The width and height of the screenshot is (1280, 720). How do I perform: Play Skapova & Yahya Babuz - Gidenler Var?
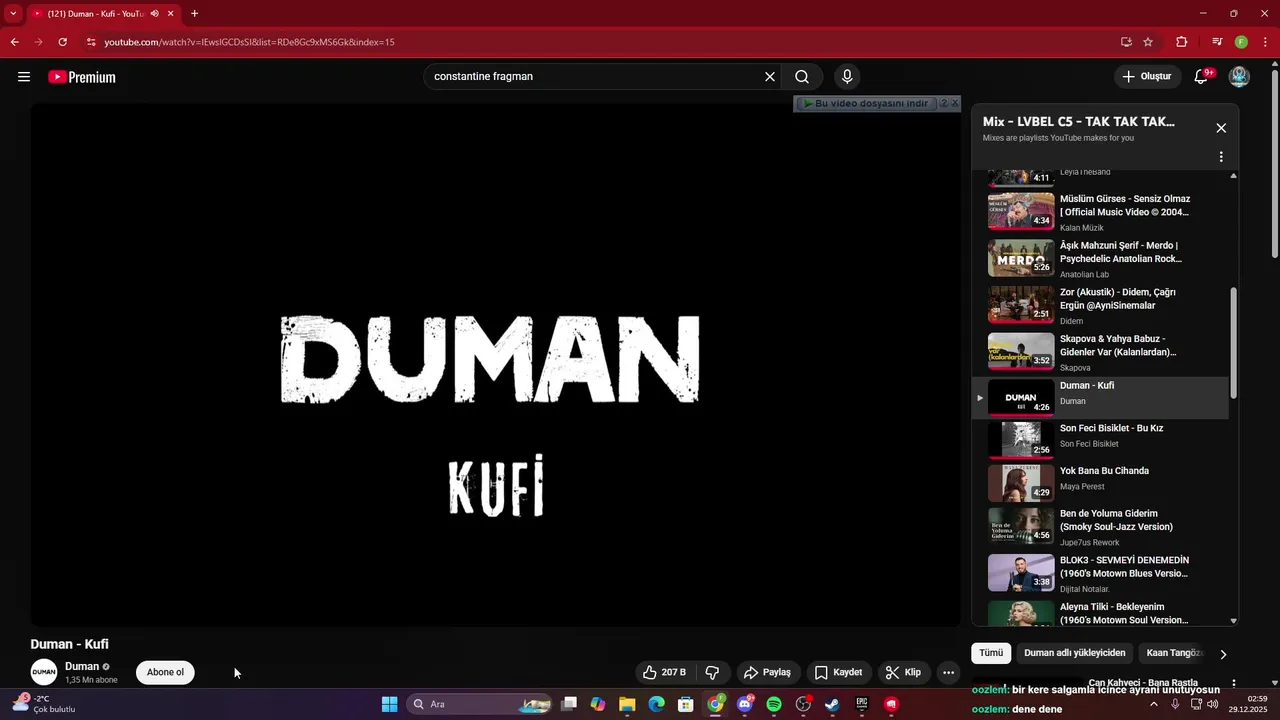(1100, 352)
